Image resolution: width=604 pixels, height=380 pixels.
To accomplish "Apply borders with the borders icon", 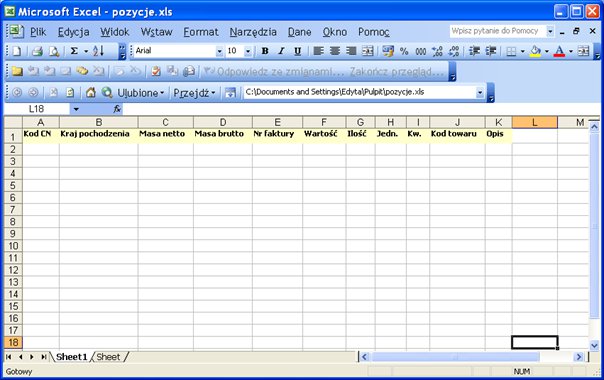I will tap(511, 51).
